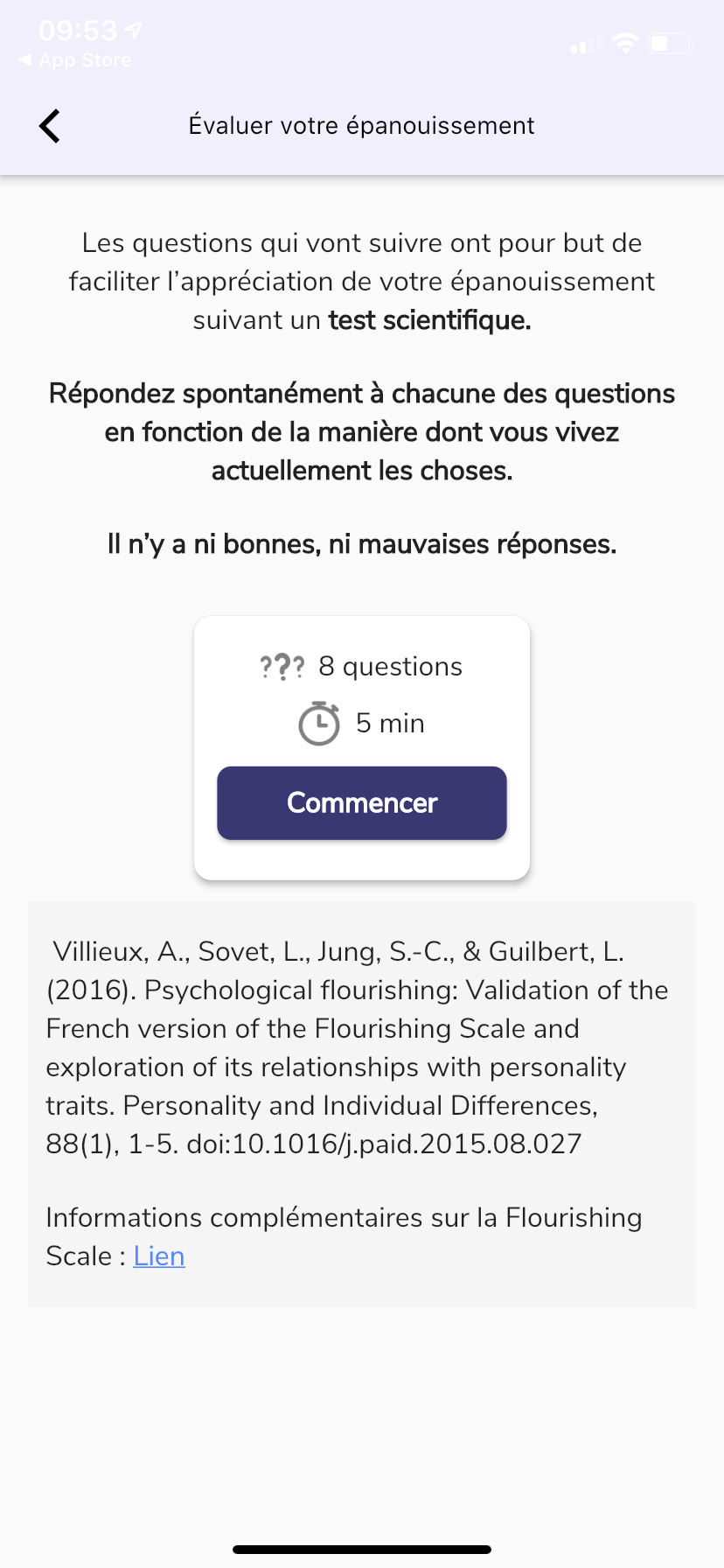Tap the back arrow in header

[50, 126]
